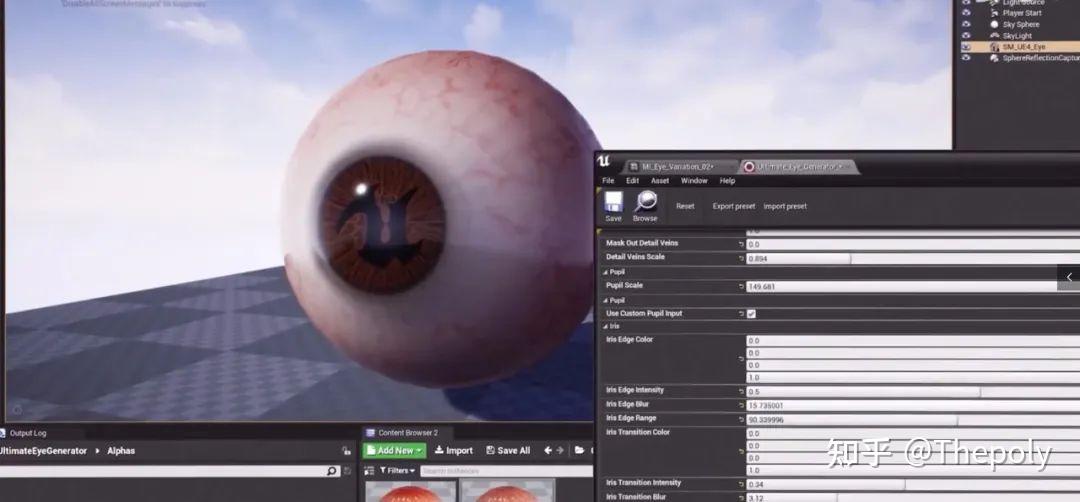Click the Alphas breadcrumb folder
The height and width of the screenshot is (502, 1080).
(x=121, y=451)
